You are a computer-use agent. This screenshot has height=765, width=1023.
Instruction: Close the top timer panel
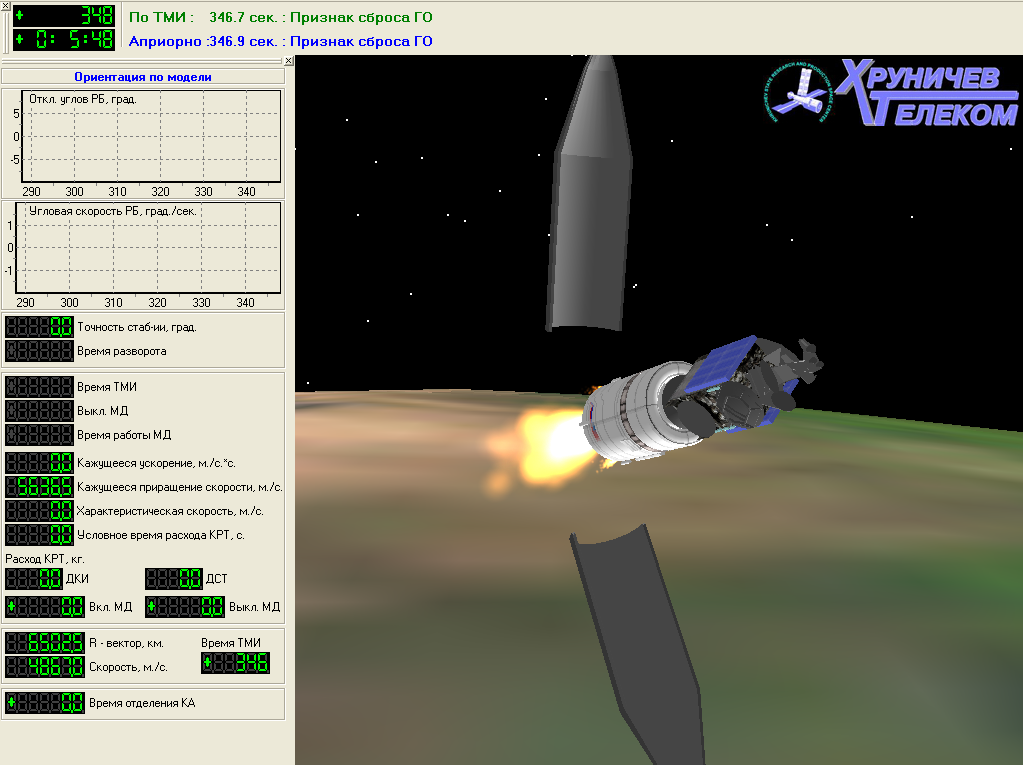(5, 5)
